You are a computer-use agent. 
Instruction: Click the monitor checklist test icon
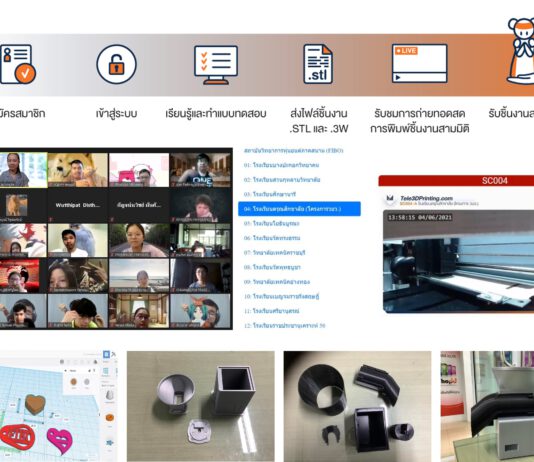[216, 65]
